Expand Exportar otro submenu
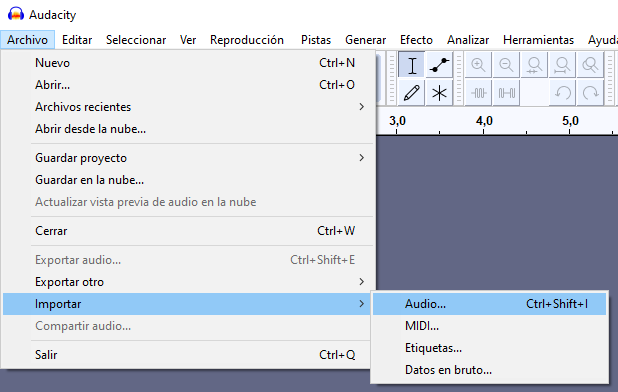The width and height of the screenshot is (618, 392). [x=188, y=282]
